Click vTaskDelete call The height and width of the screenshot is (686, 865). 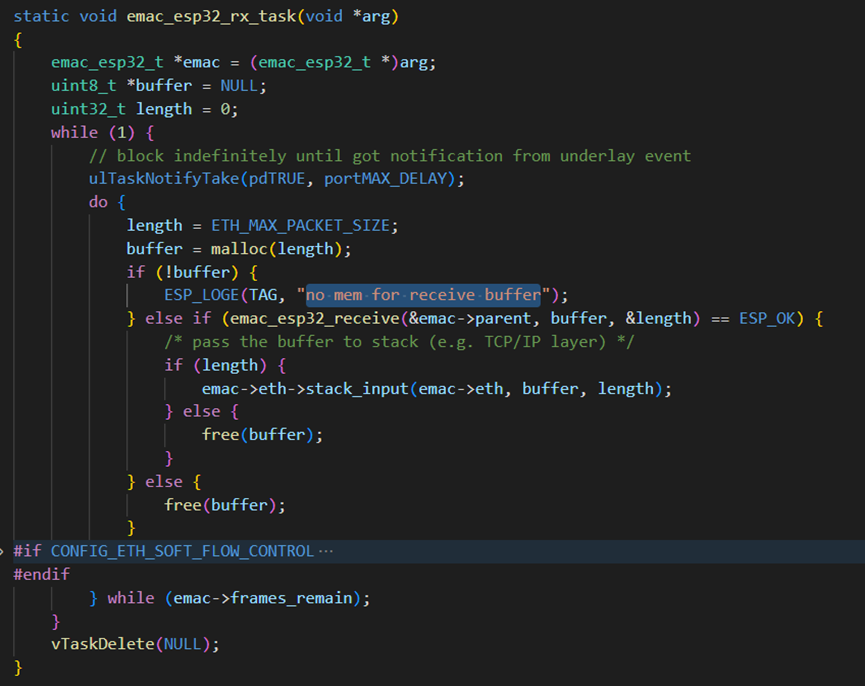tap(103, 644)
